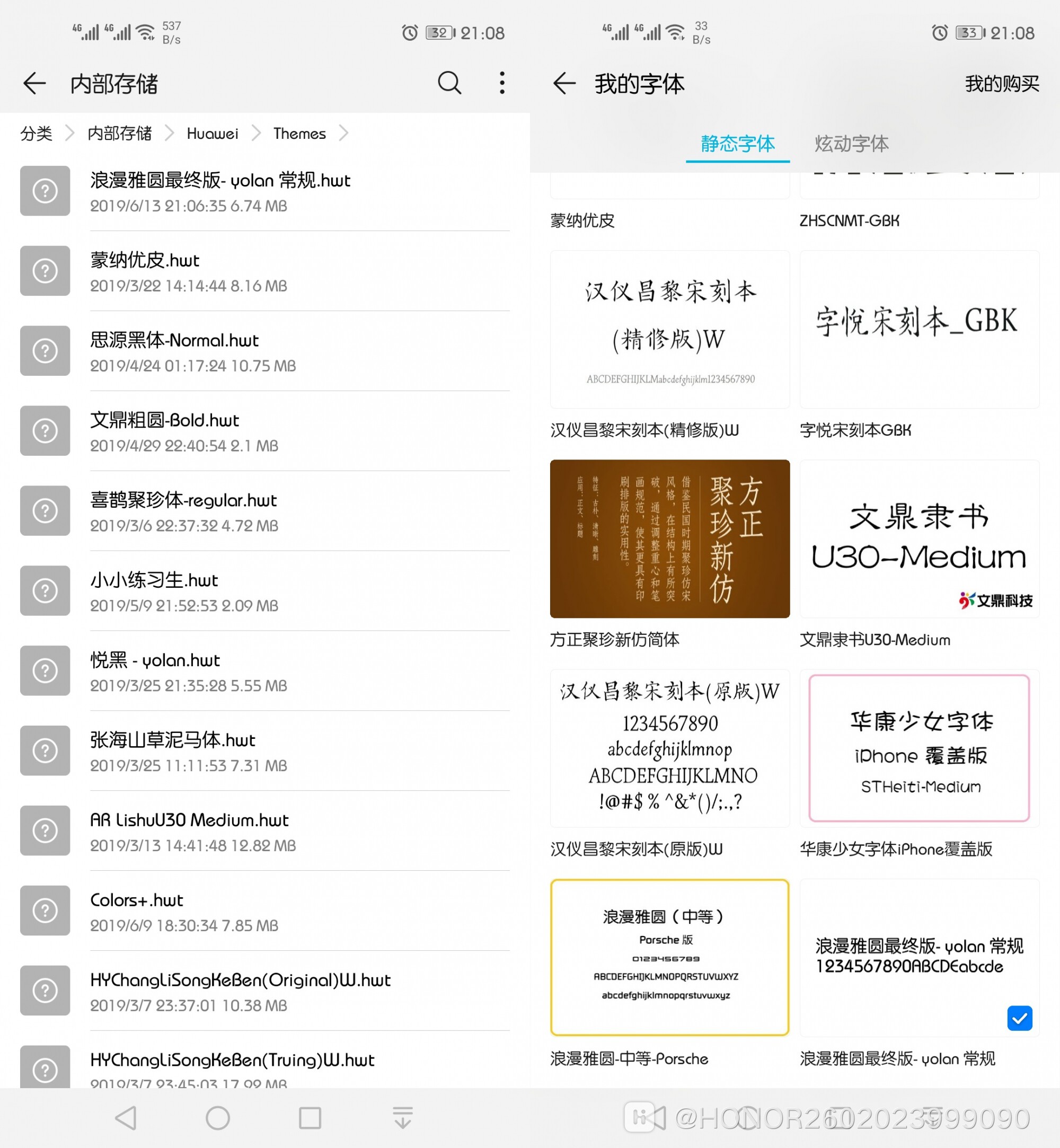Navigate to 内部存储 in the breadcrumb

[119, 134]
